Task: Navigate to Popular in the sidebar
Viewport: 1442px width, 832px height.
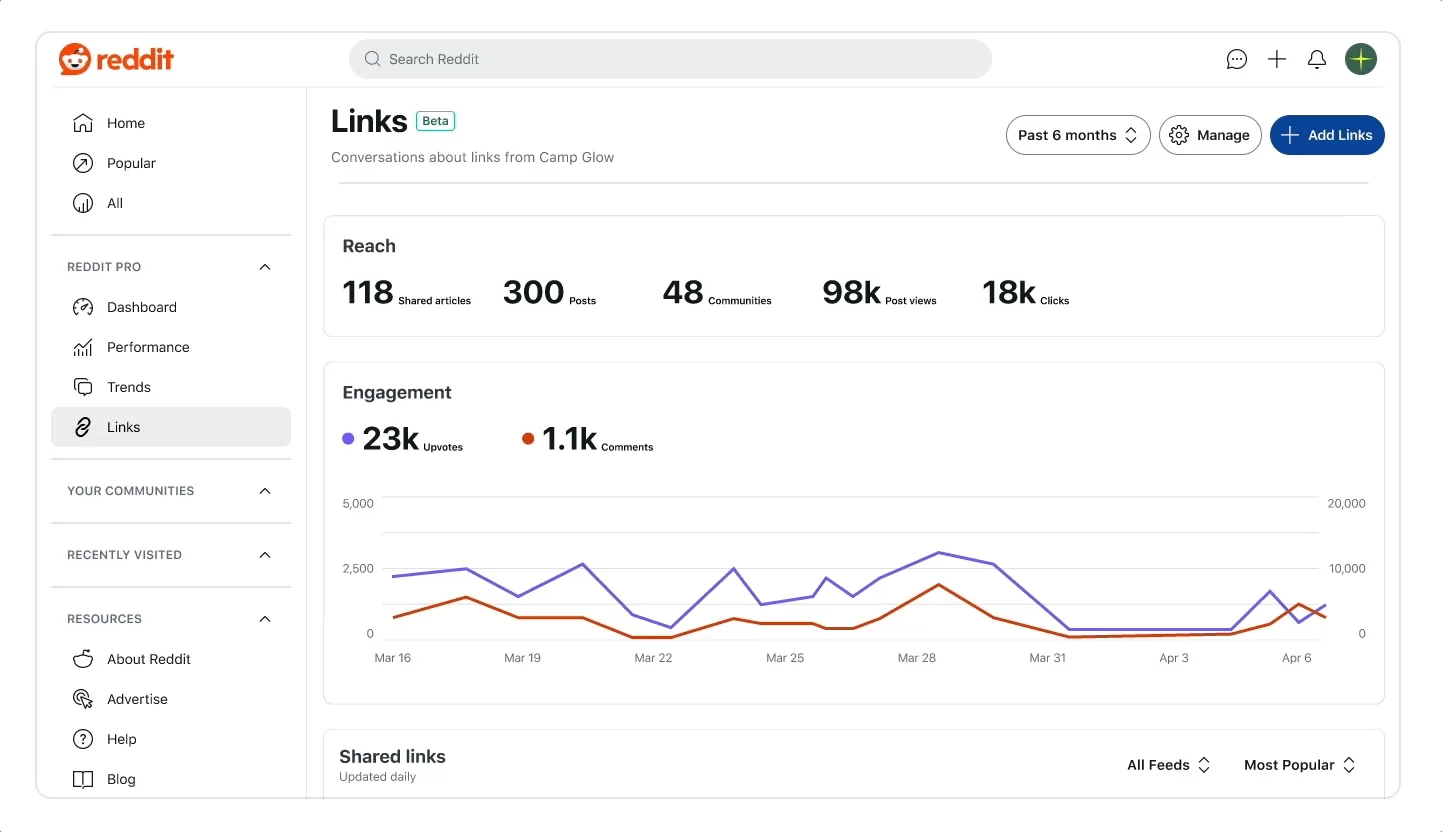Action: [x=131, y=163]
